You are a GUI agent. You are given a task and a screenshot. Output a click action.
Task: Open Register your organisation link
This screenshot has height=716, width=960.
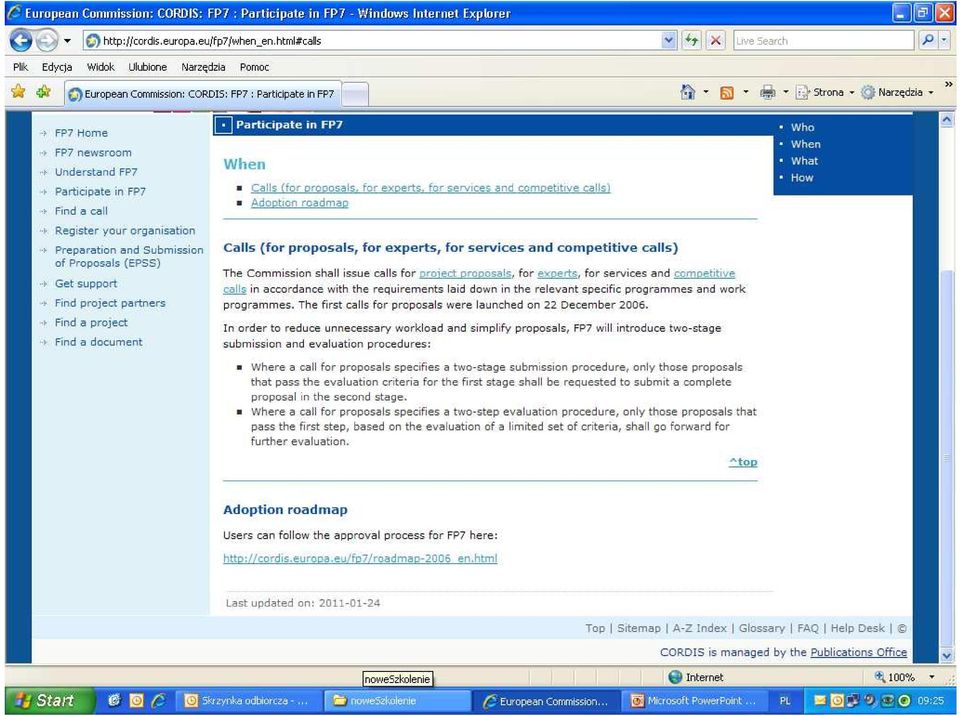click(125, 231)
